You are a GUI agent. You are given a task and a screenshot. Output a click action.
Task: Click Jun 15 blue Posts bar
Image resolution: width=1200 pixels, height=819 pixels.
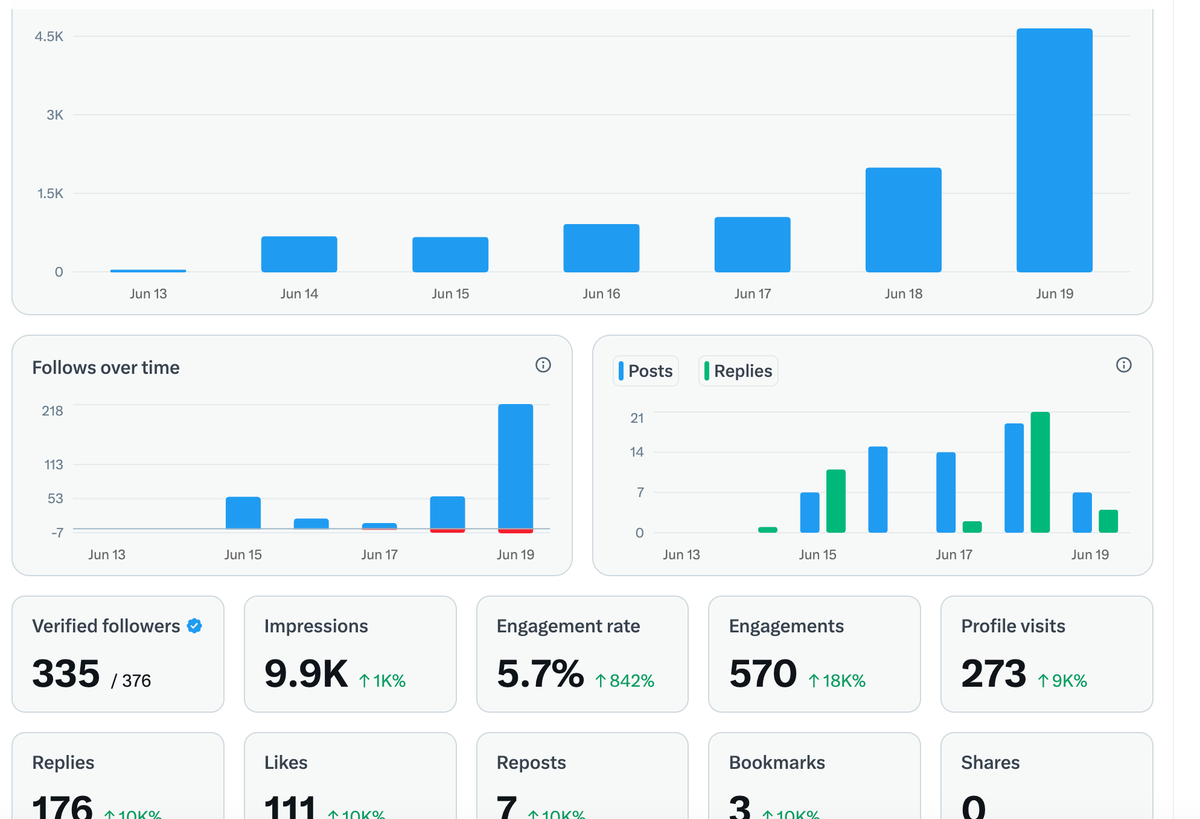[810, 512]
